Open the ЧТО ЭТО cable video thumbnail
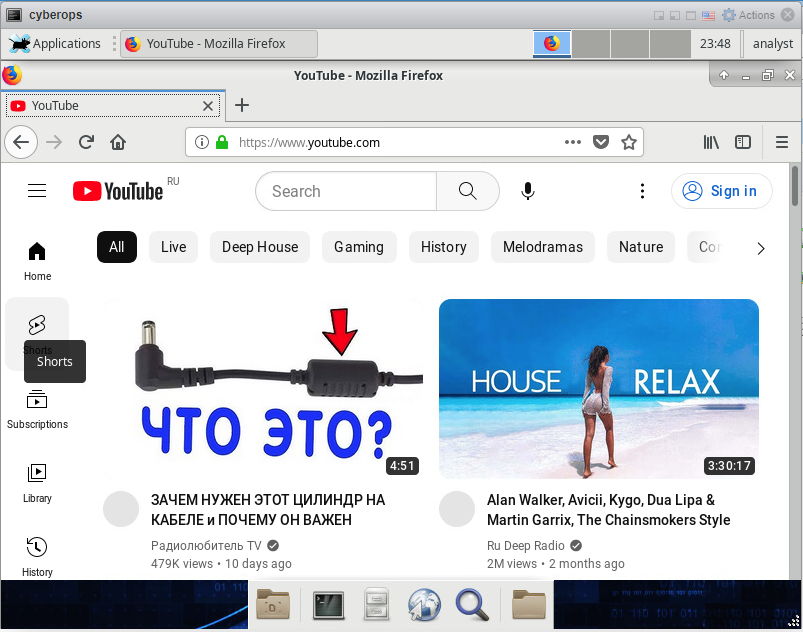803x632 pixels. (263, 389)
